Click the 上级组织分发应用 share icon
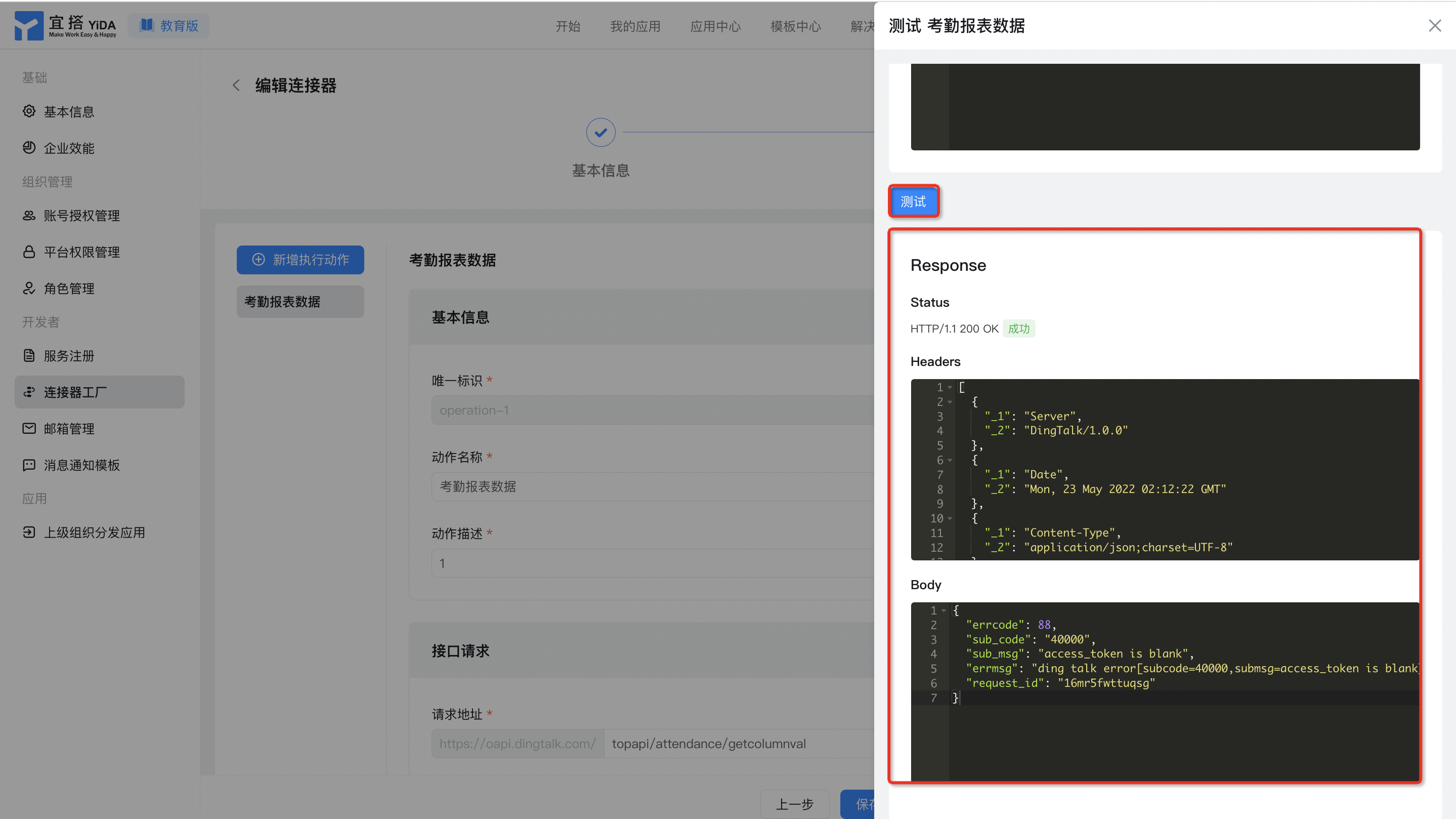Viewport: 1456px width, 819px height. click(29, 532)
